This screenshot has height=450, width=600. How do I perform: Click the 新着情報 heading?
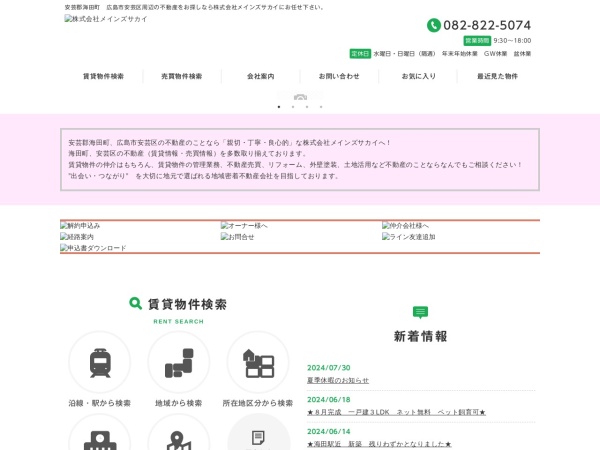[421, 336]
